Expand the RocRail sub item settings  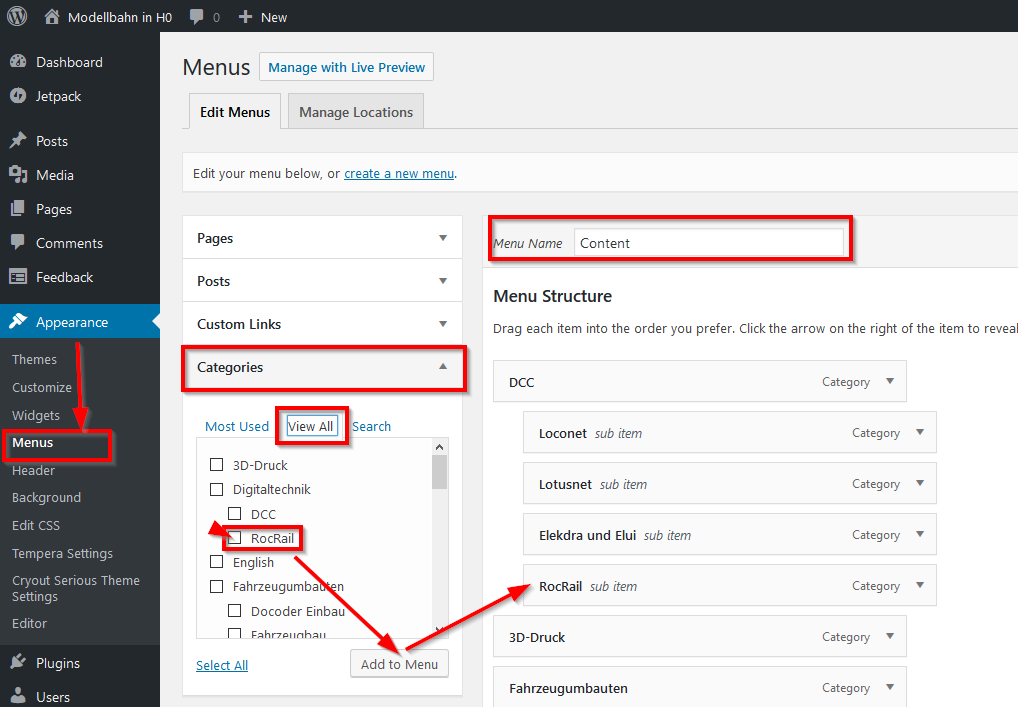tap(920, 585)
